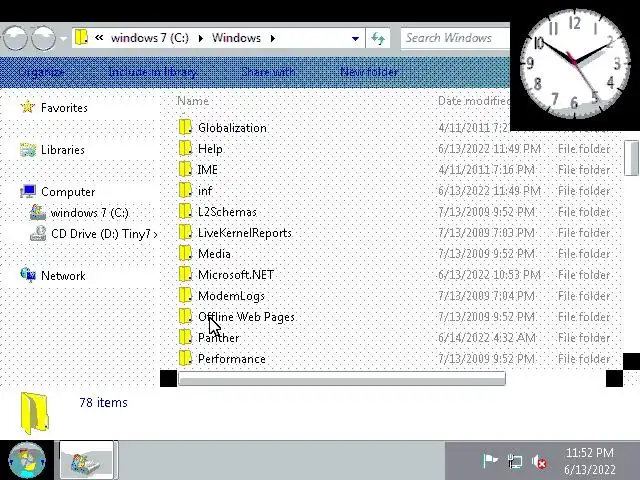Select the Performance folder name

pos(232,359)
